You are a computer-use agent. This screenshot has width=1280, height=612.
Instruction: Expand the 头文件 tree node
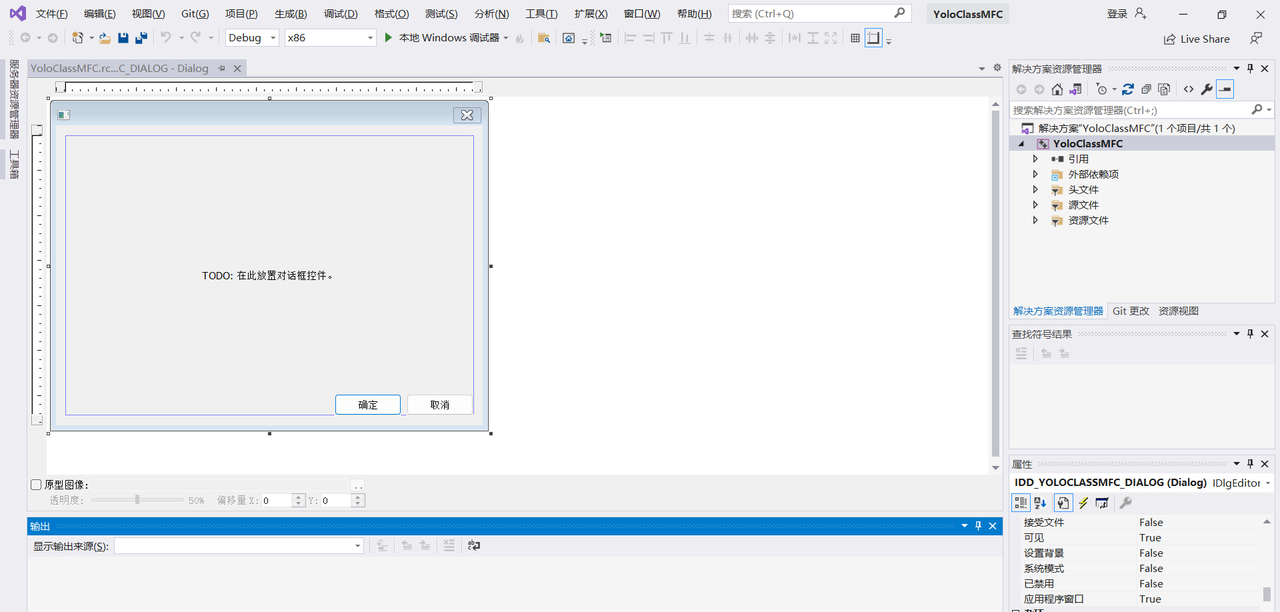pos(1036,190)
